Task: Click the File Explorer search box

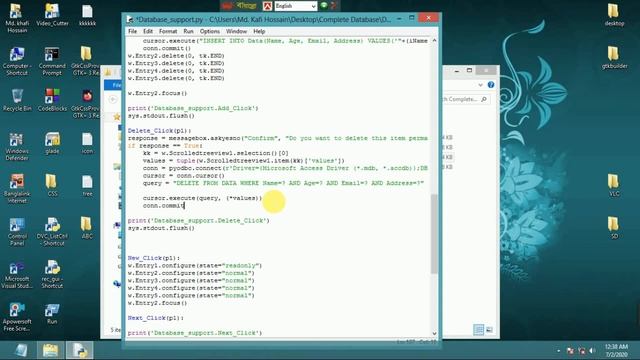Action: (465, 99)
